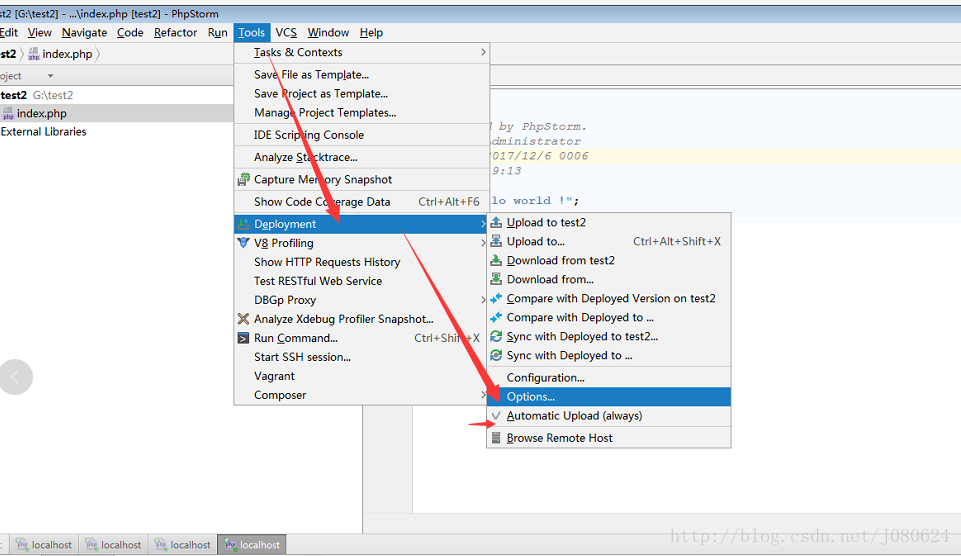The width and height of the screenshot is (961, 556).
Task: Click the Download from... icon
Action: point(496,279)
